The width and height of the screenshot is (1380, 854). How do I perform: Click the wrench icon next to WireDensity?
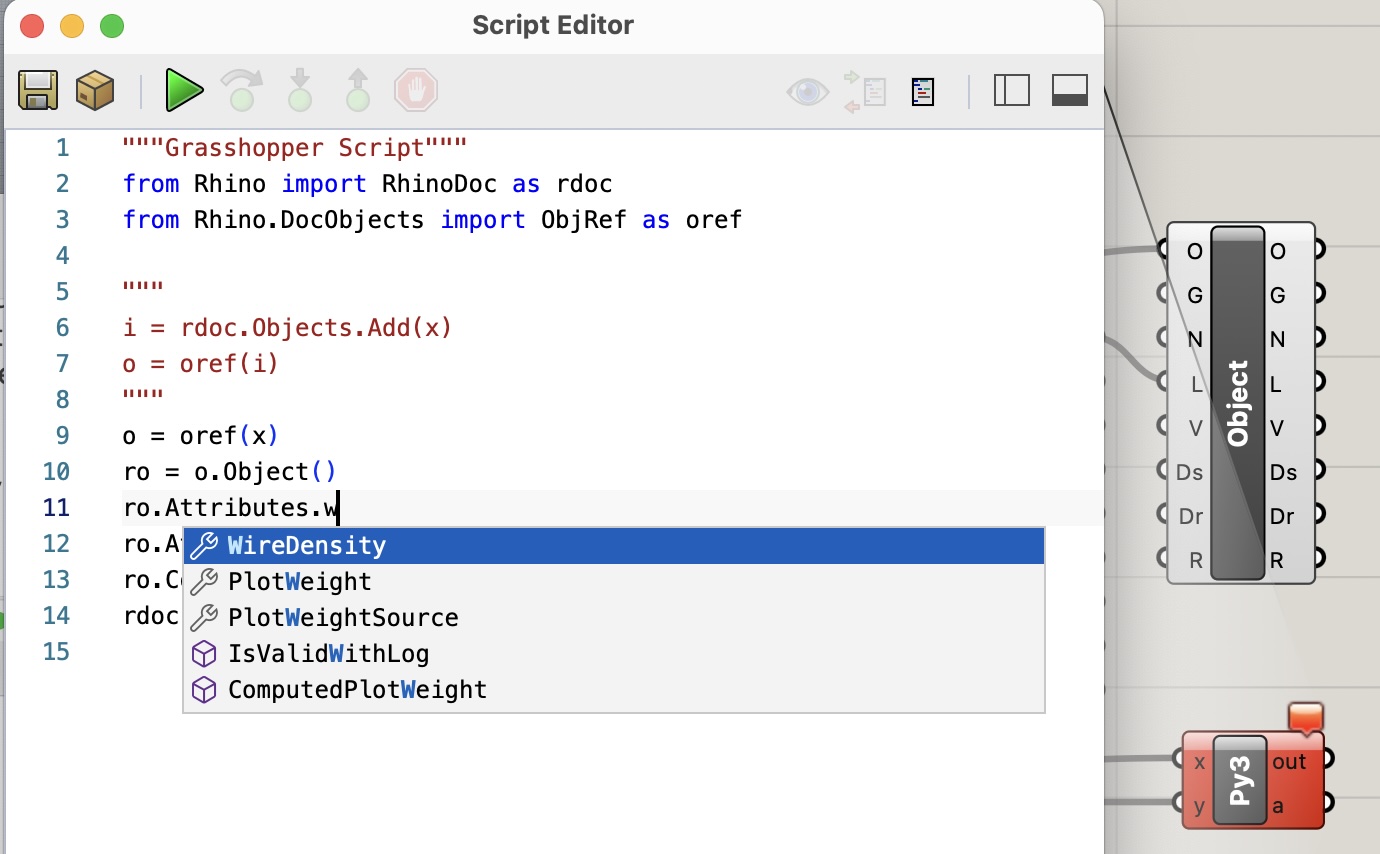click(x=204, y=545)
